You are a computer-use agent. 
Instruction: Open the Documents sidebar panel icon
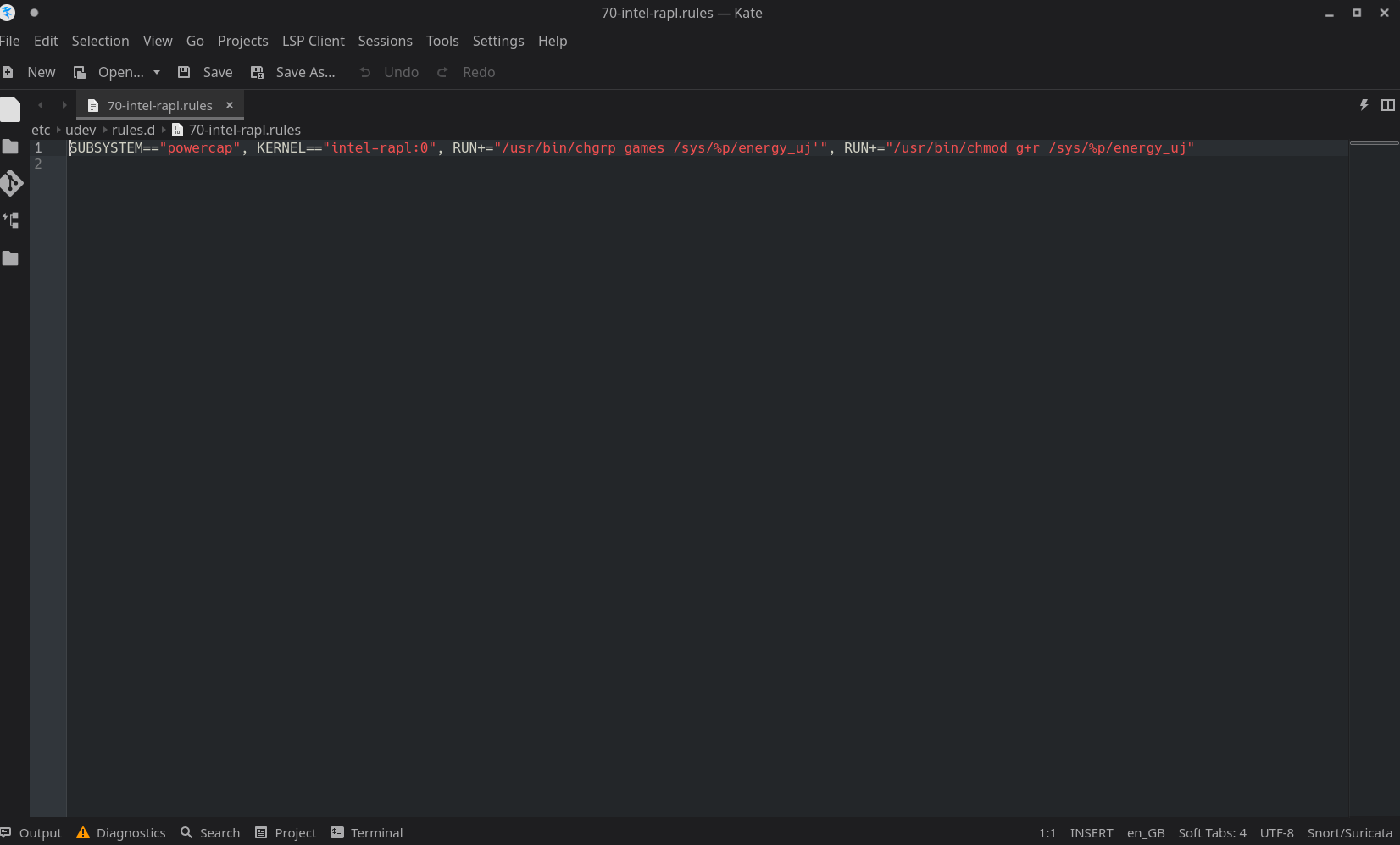tap(10, 109)
